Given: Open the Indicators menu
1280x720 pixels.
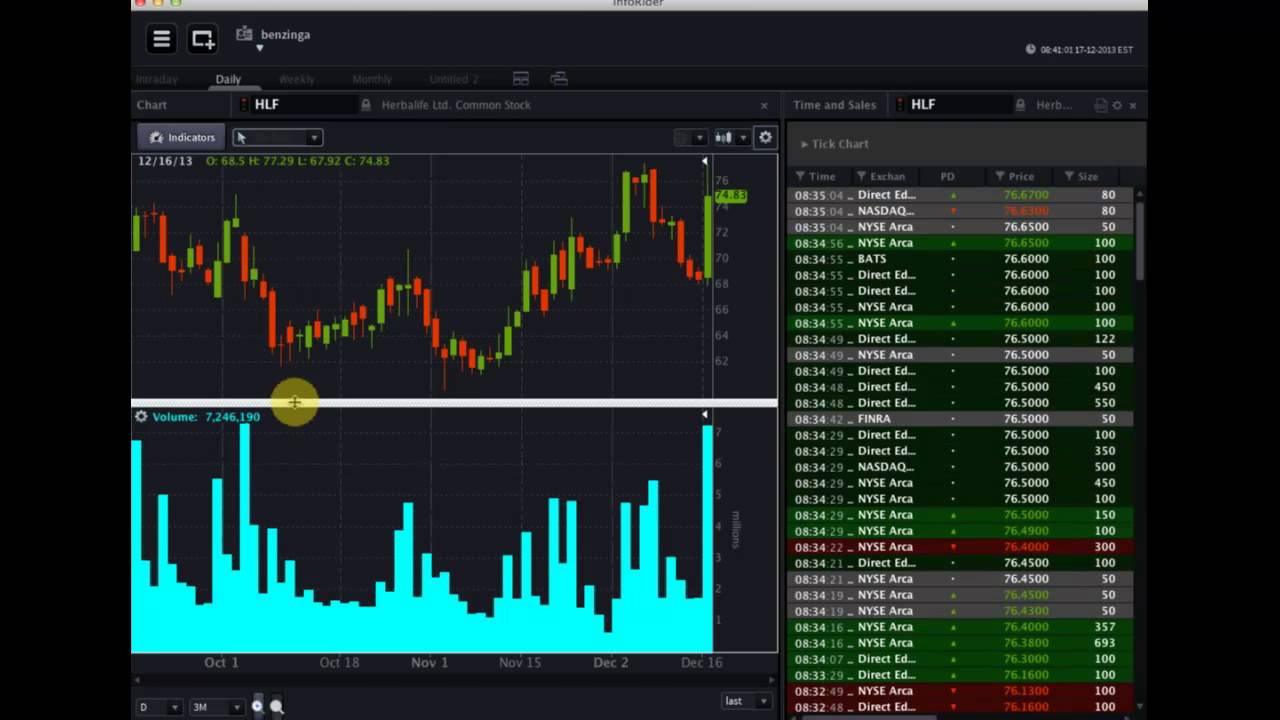Looking at the screenshot, I should (x=181, y=137).
